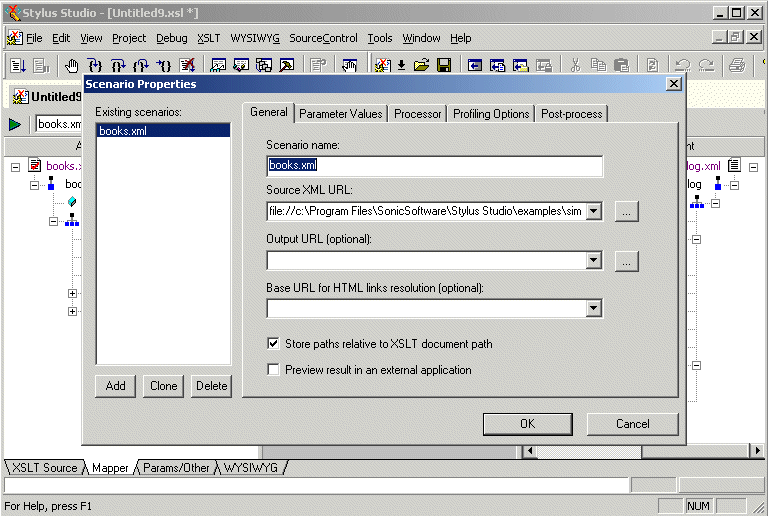This screenshot has width=768, height=516.
Task: Open the XSLT menu in menu bar
Action: (x=208, y=38)
